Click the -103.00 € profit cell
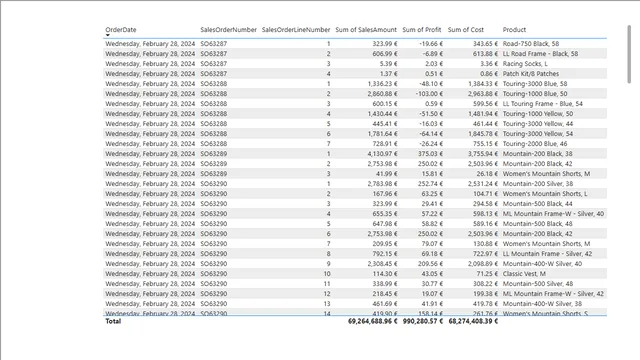The image size is (640, 360). tap(429, 94)
